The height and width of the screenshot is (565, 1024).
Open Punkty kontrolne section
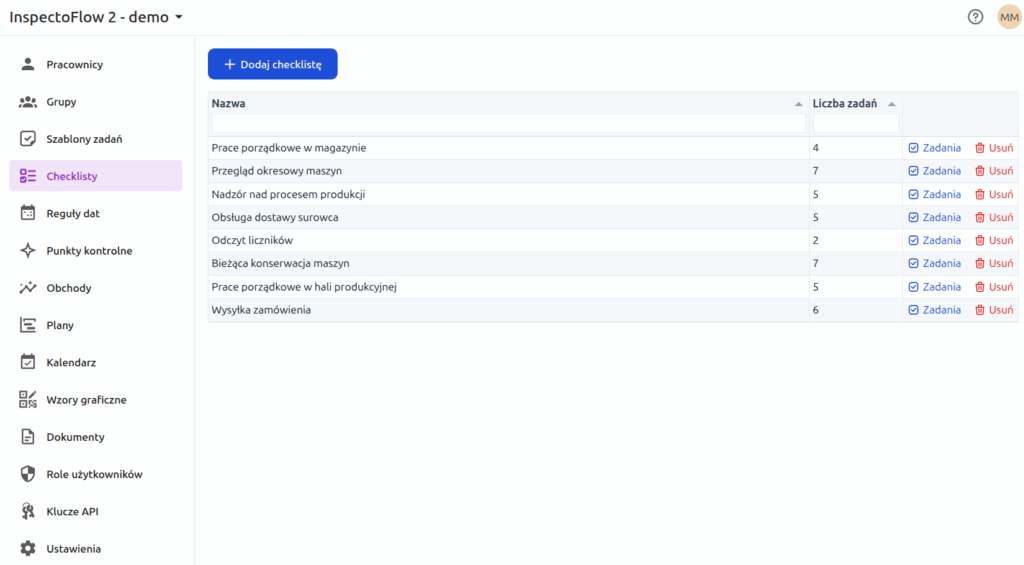click(x=95, y=250)
